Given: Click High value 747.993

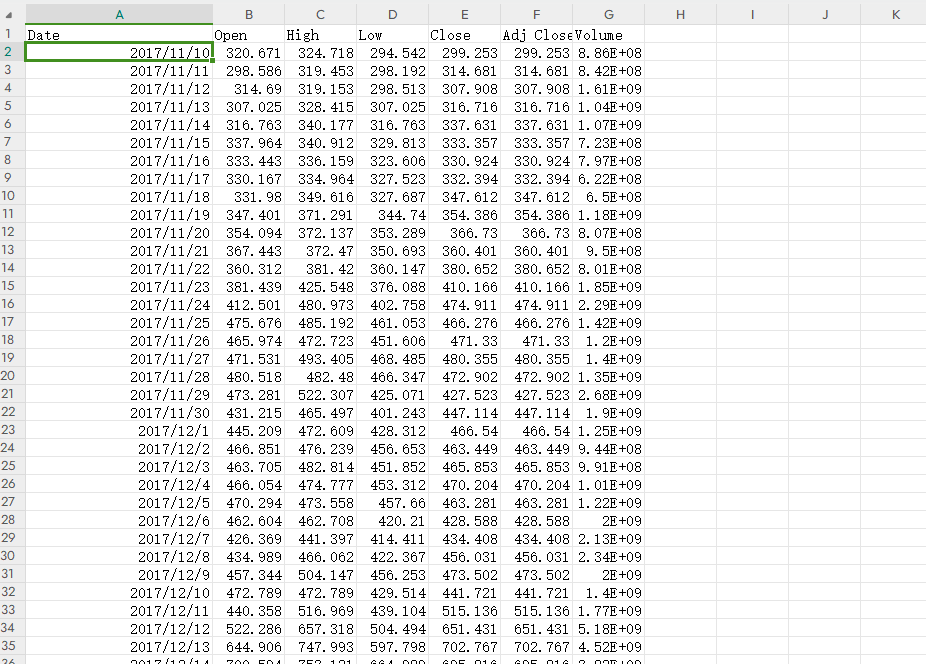Looking at the screenshot, I should pos(321,646).
